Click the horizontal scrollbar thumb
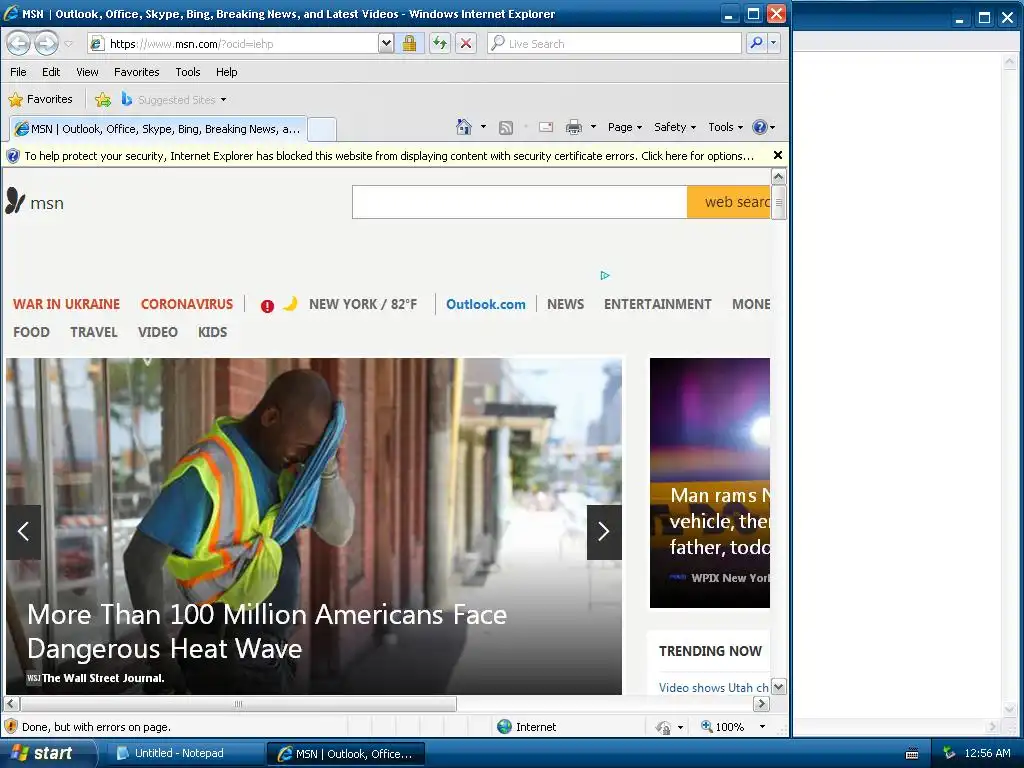Viewport: 1024px width, 768px height. coord(238,704)
